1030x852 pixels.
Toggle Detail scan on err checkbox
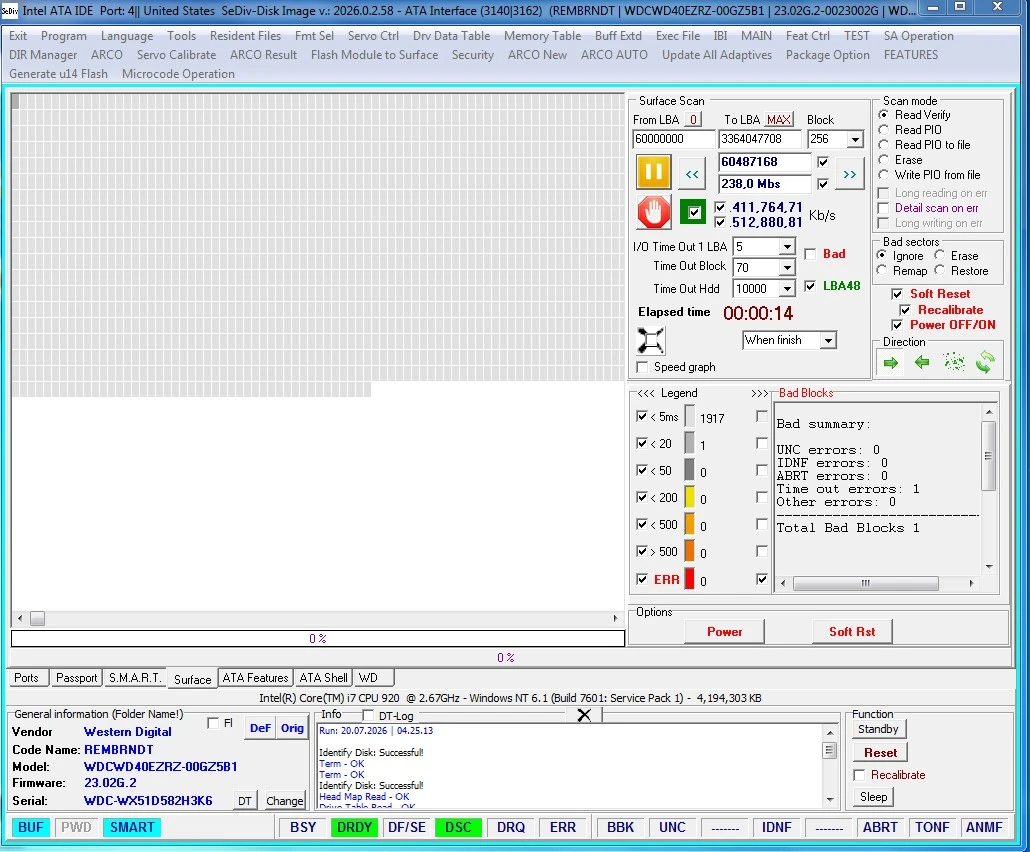[884, 208]
